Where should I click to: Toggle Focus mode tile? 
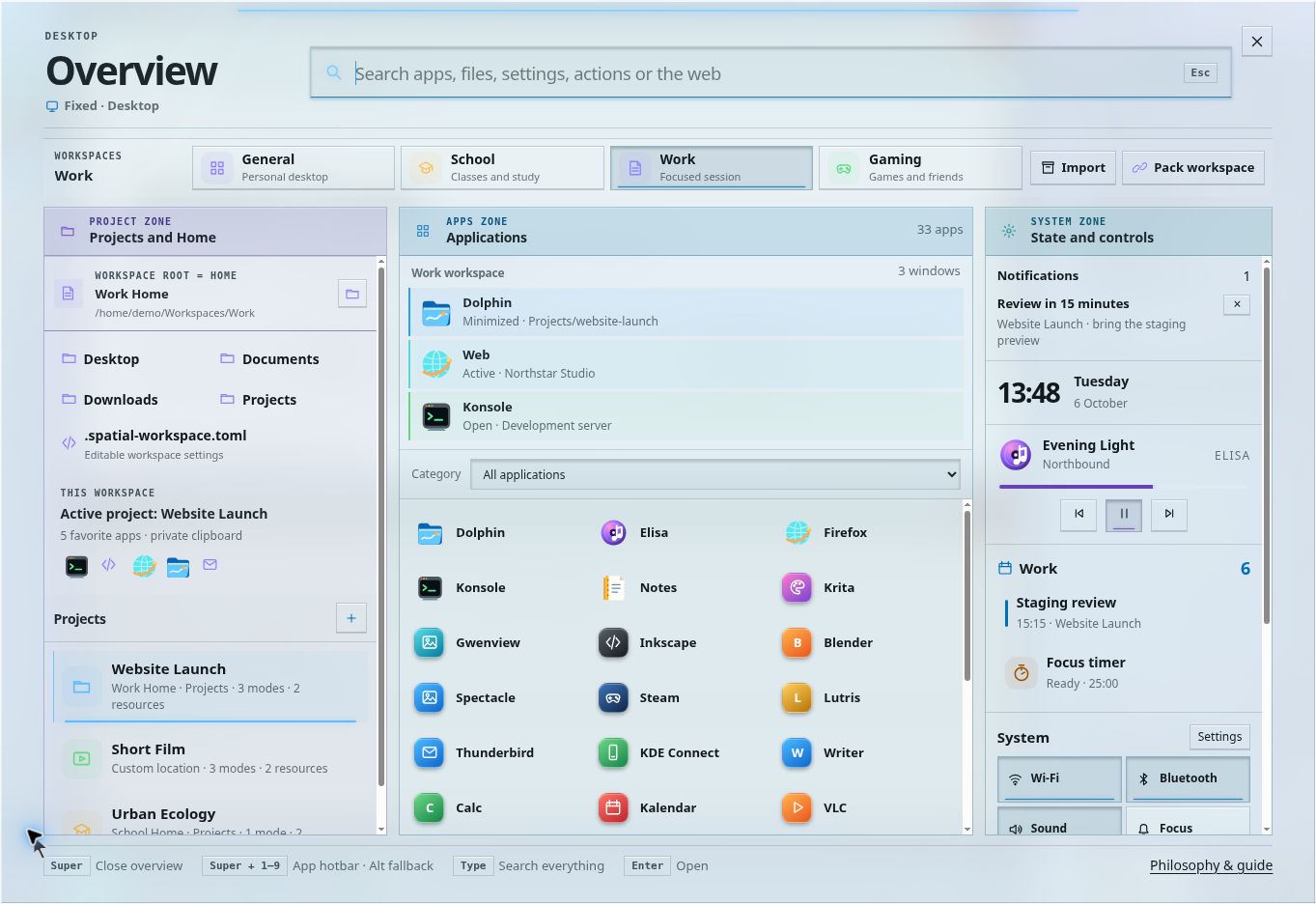pos(1188,822)
